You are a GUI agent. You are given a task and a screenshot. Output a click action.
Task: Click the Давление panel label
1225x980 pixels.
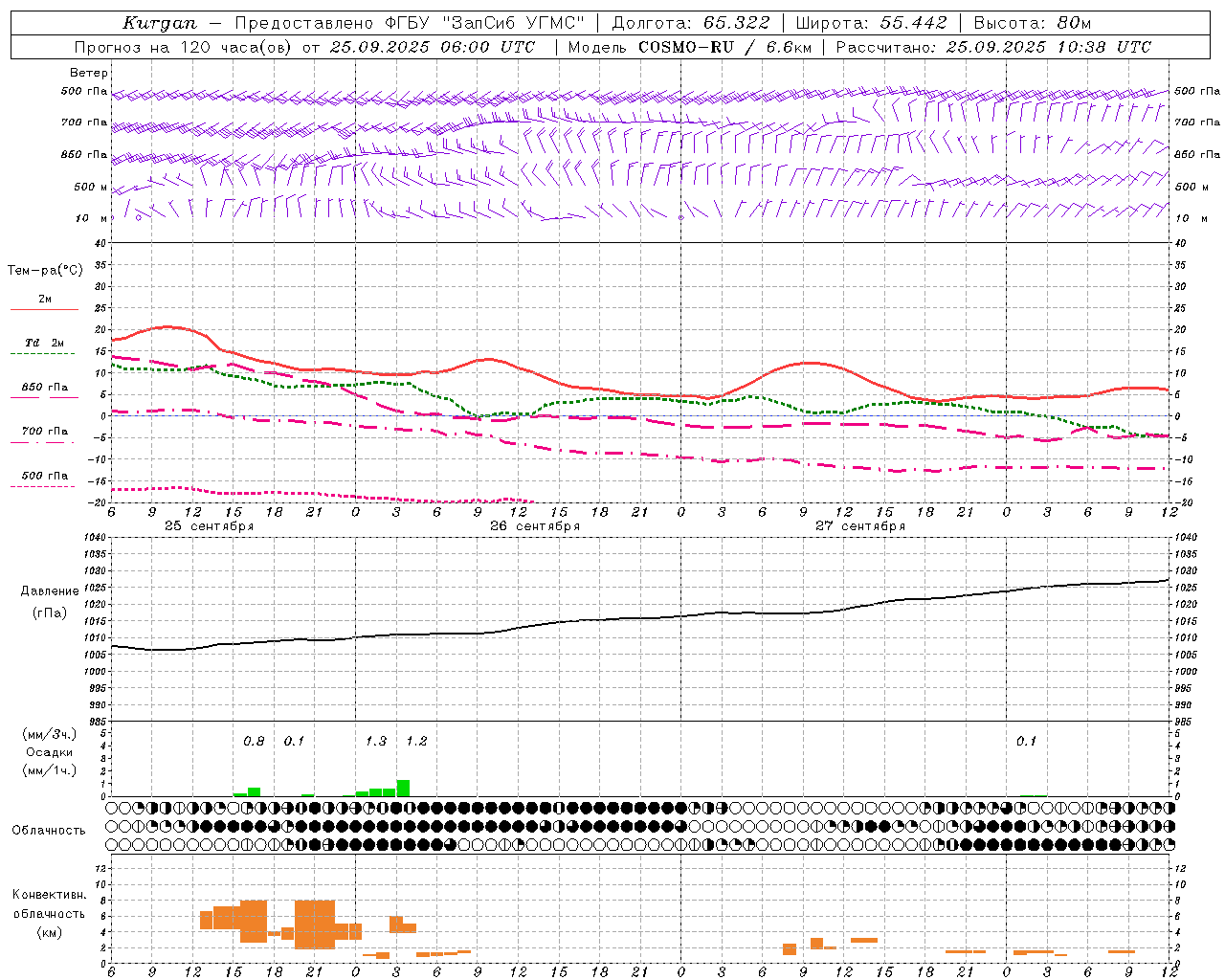(x=50, y=591)
